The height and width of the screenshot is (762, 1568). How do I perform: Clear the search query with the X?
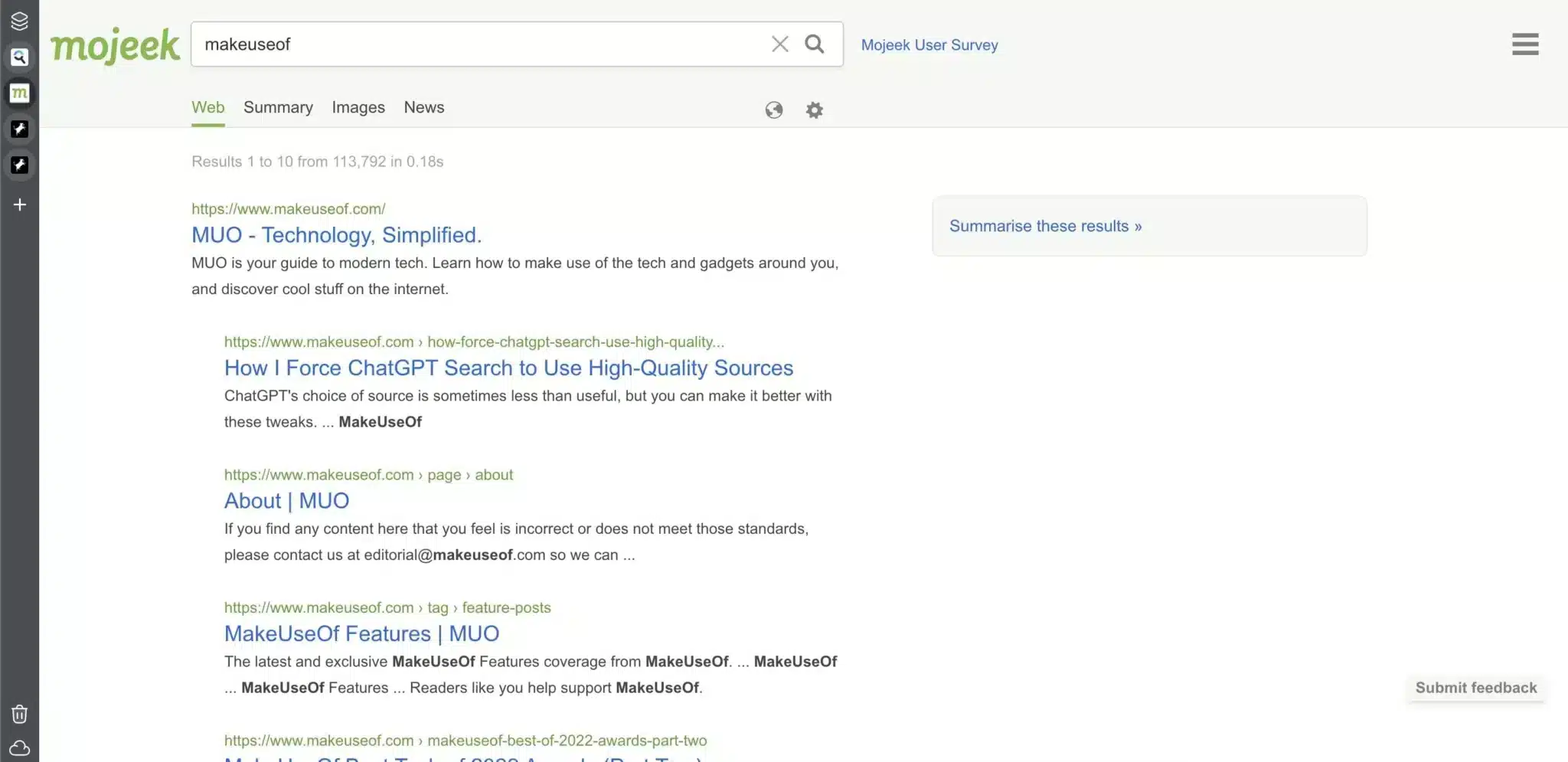tap(779, 44)
